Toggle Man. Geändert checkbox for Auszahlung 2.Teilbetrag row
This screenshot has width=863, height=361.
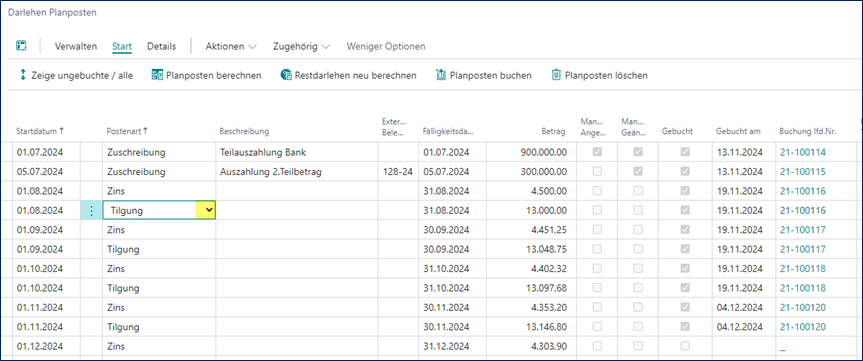coord(638,172)
